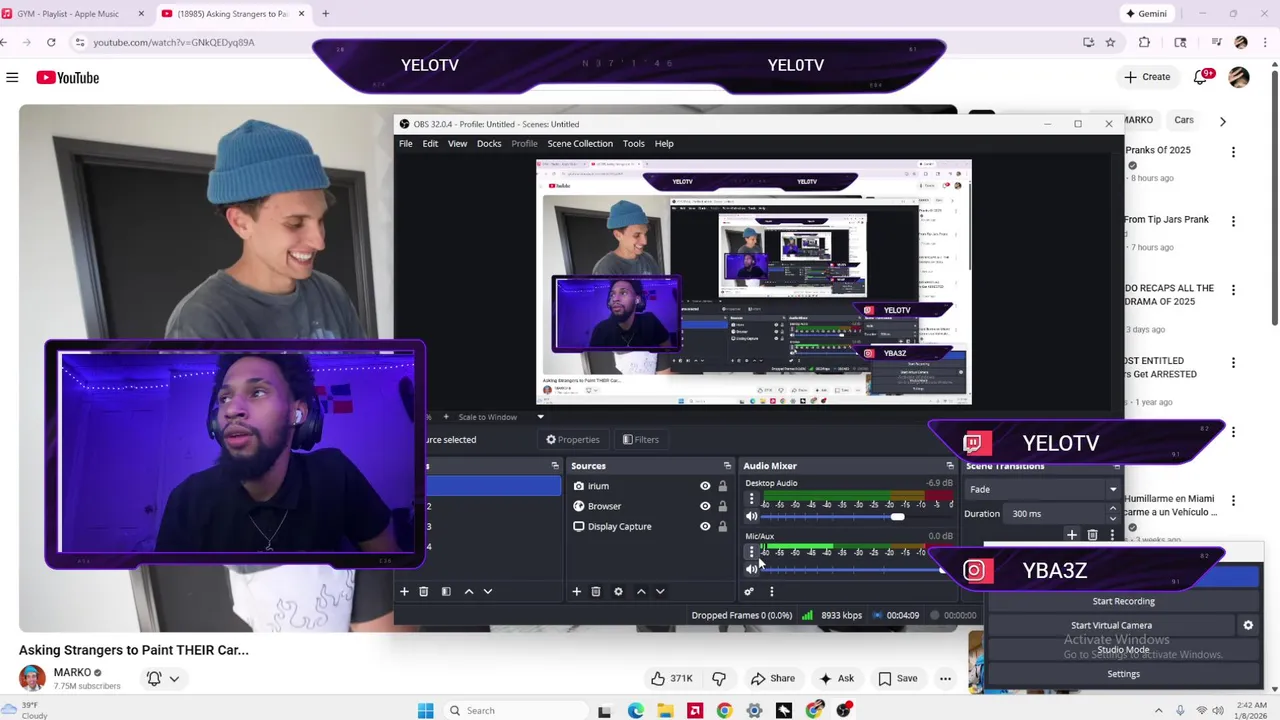Open the OBS Scene Collection menu
Viewport: 1280px width, 720px height.
coord(580,143)
